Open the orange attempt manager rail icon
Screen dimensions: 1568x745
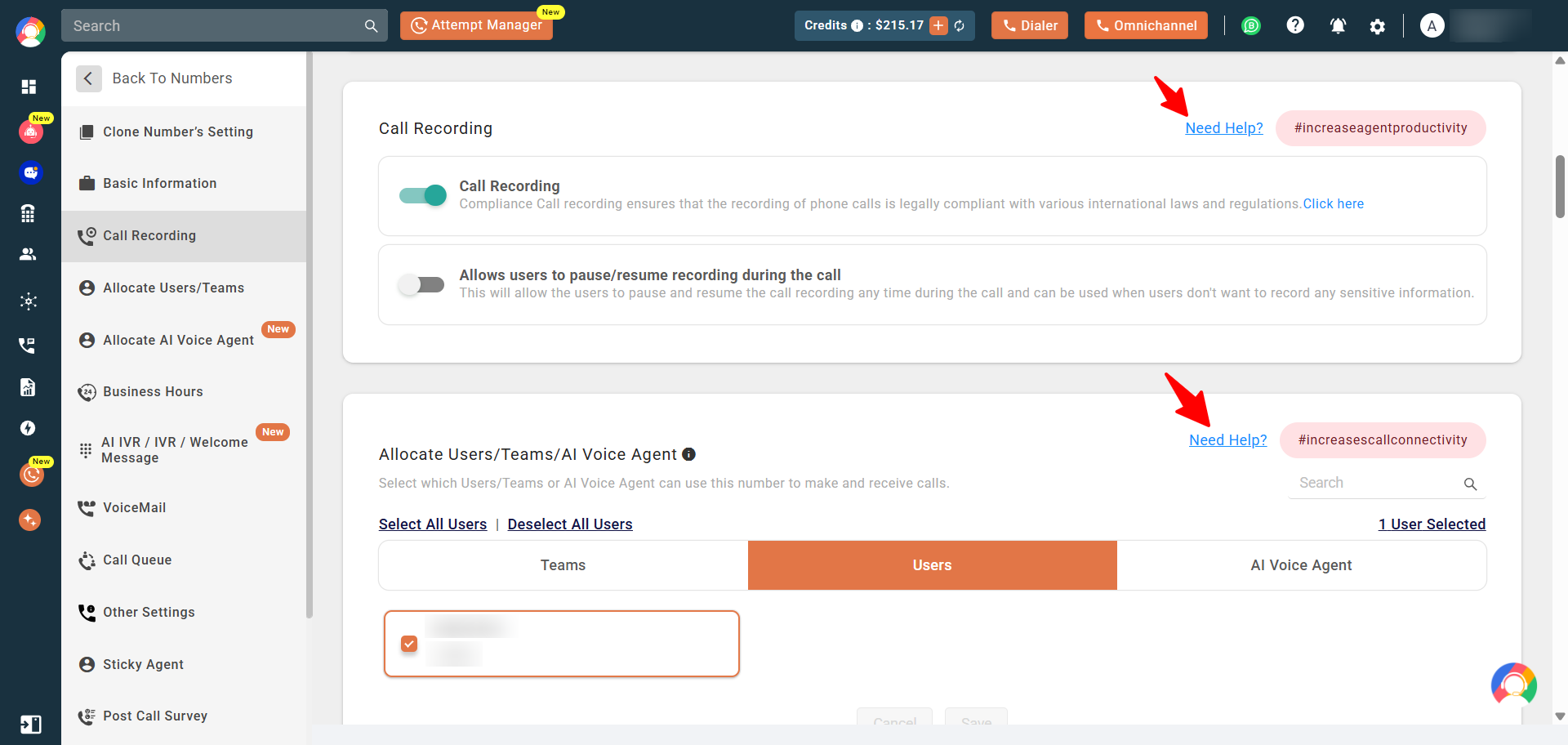click(31, 474)
